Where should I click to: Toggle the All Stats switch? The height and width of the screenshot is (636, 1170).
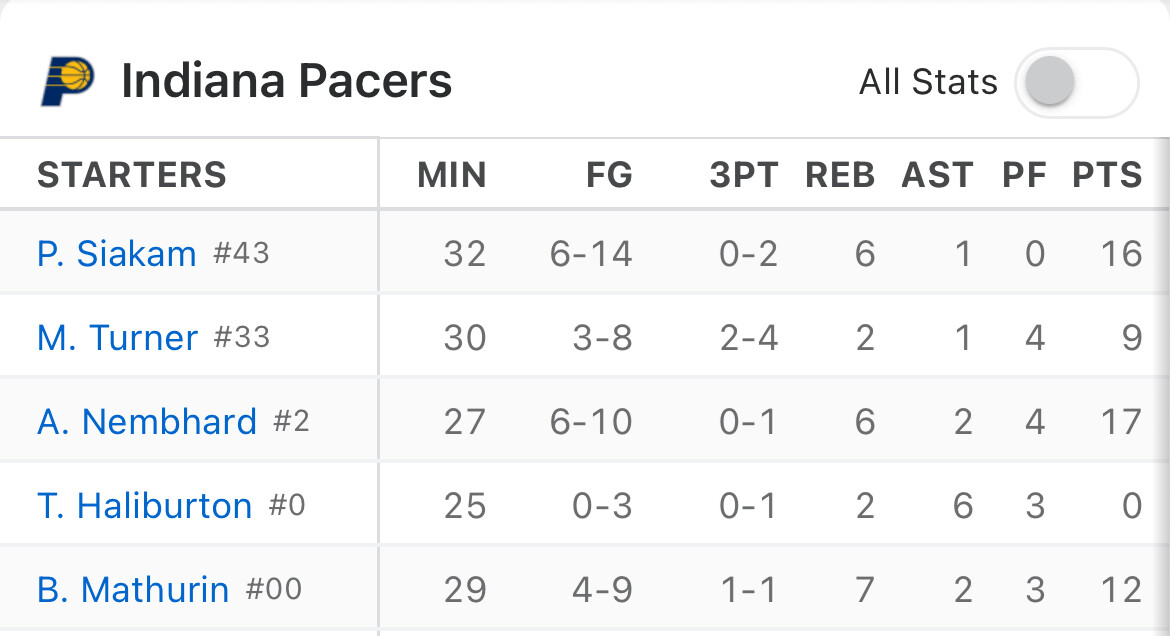pos(1076,82)
